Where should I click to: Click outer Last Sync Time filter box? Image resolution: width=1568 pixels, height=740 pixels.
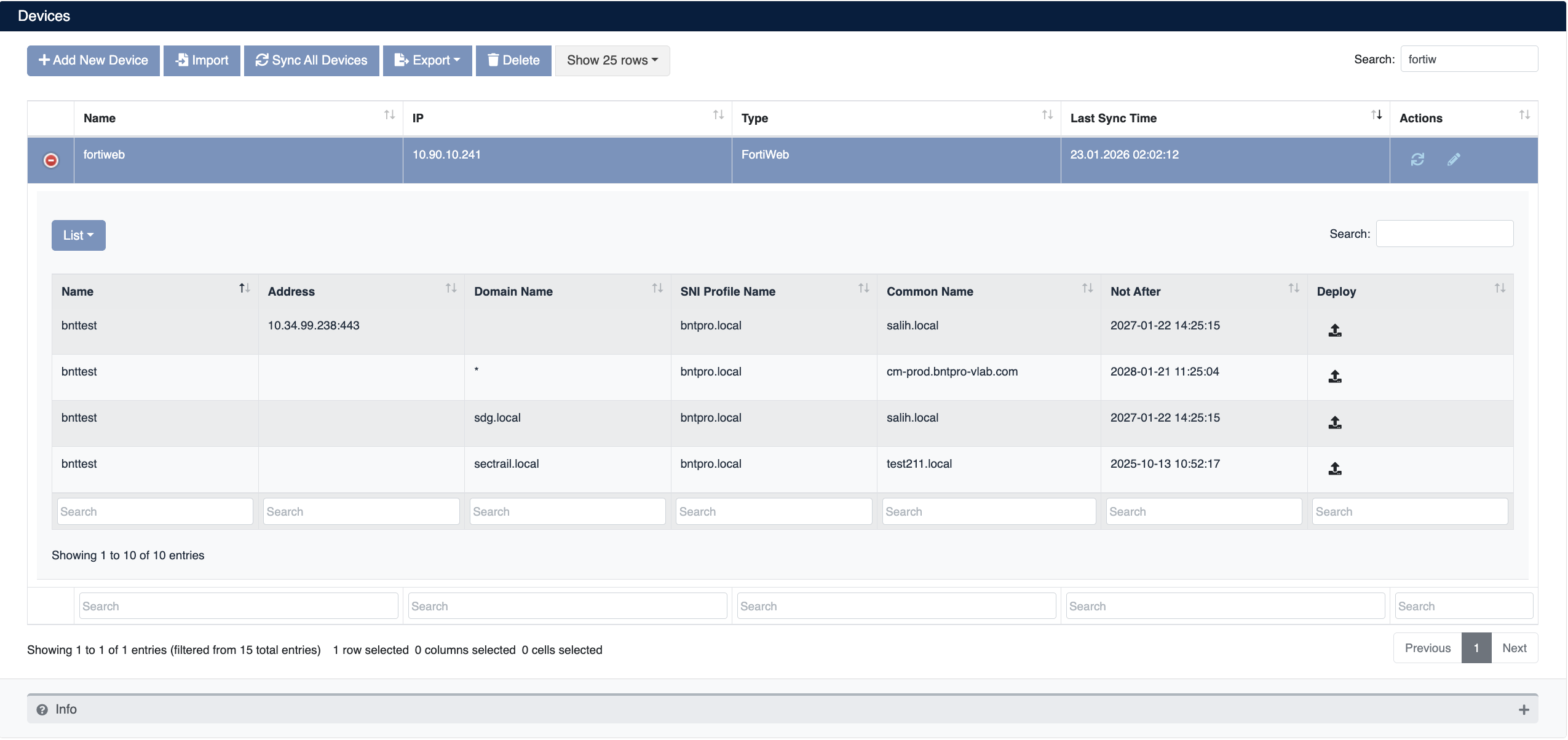(1225, 606)
